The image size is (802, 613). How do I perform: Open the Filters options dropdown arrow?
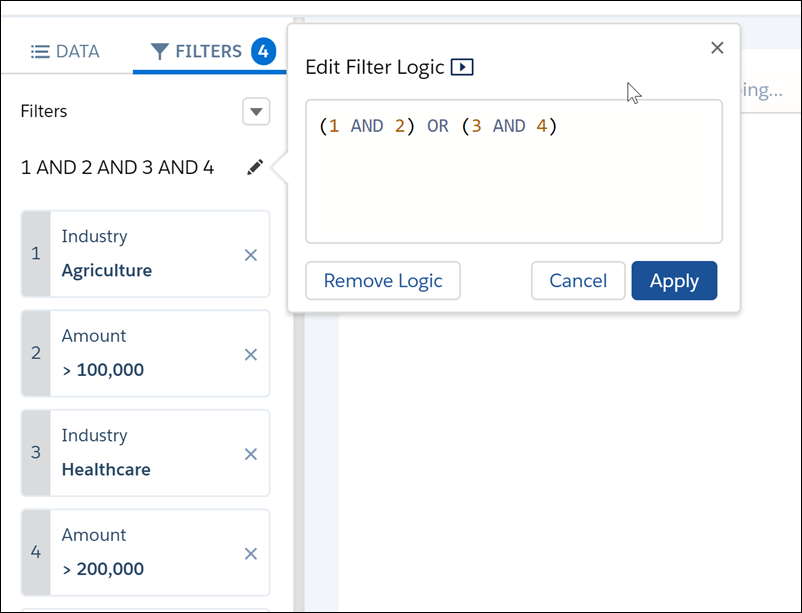tap(256, 111)
